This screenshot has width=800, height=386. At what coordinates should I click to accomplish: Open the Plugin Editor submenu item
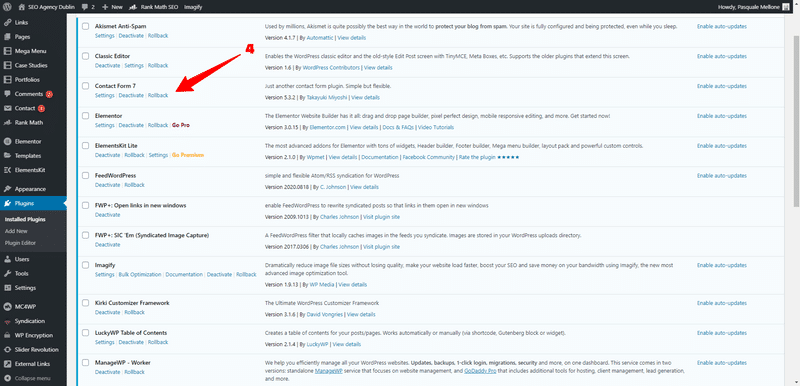click(x=20, y=243)
